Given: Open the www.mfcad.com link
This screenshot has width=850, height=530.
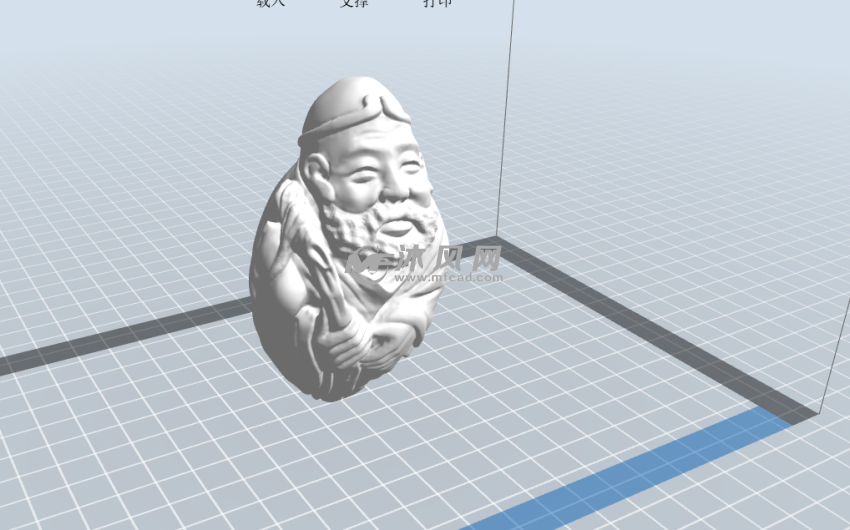Looking at the screenshot, I should coord(452,277).
